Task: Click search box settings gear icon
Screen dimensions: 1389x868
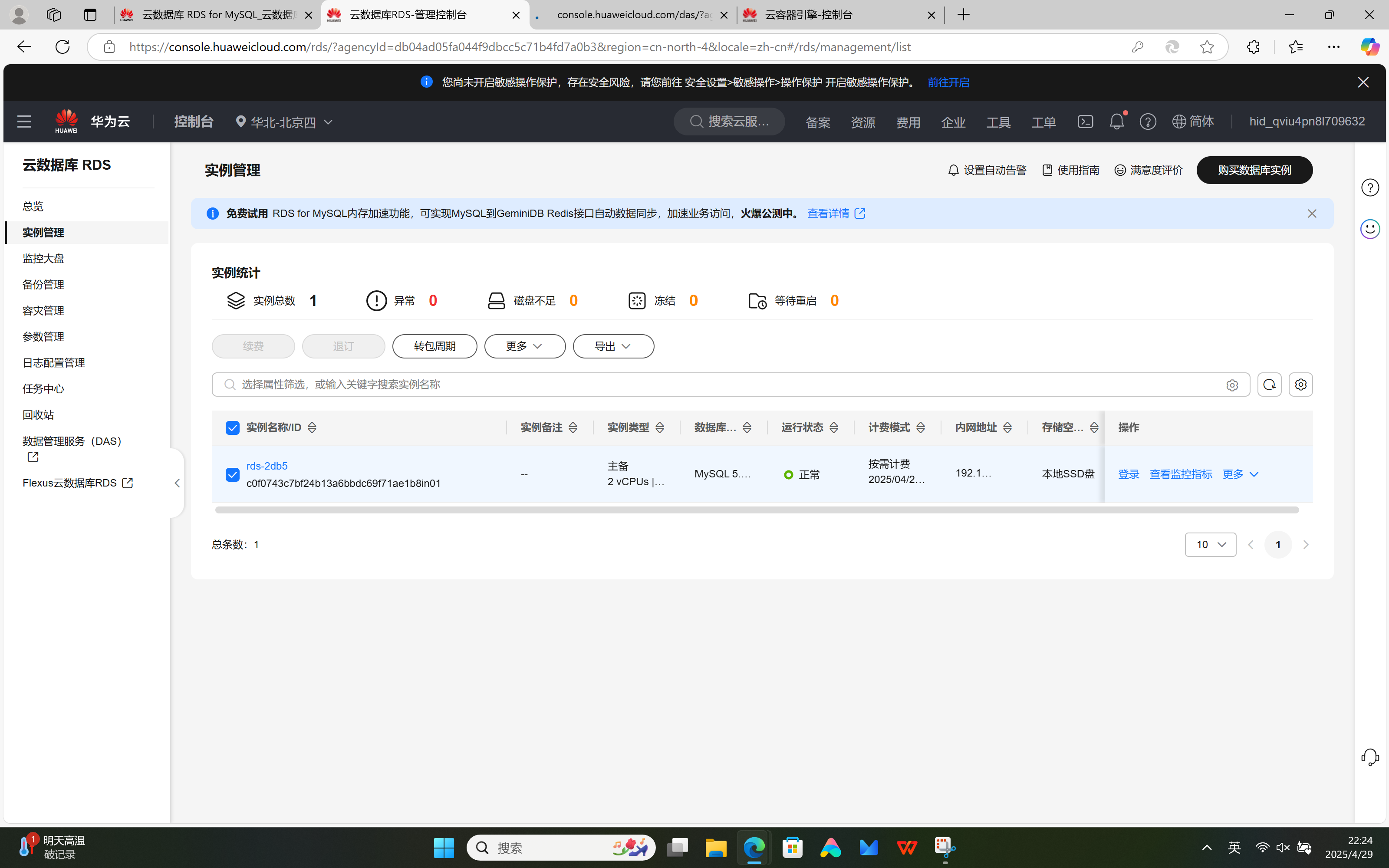Action: pos(1232,385)
